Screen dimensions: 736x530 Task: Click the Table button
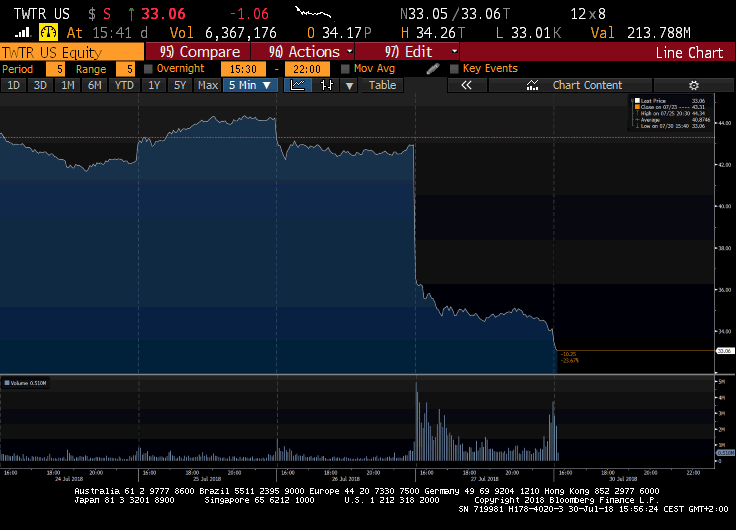383,85
